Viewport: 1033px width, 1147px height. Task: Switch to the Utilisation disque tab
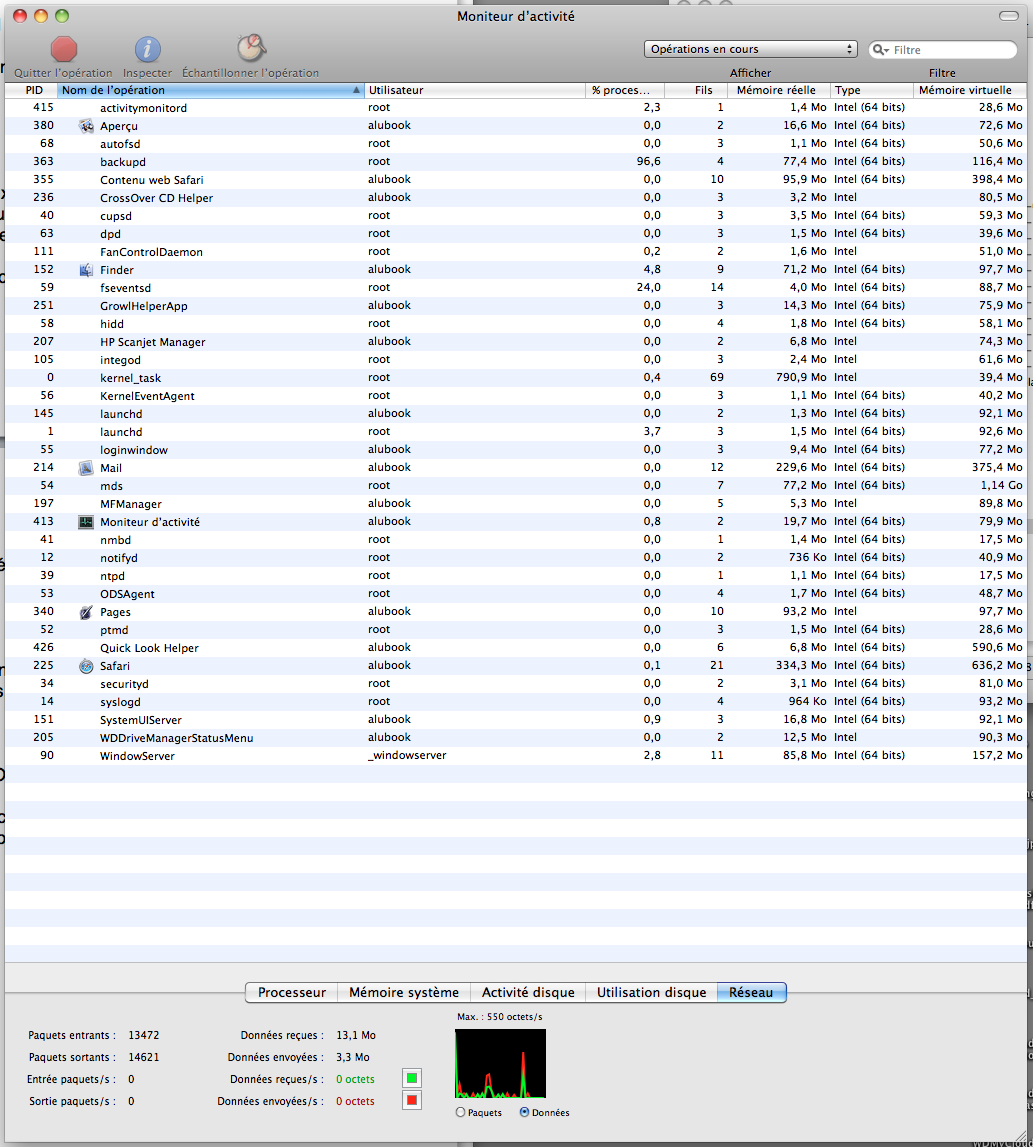pyautogui.click(x=652, y=992)
